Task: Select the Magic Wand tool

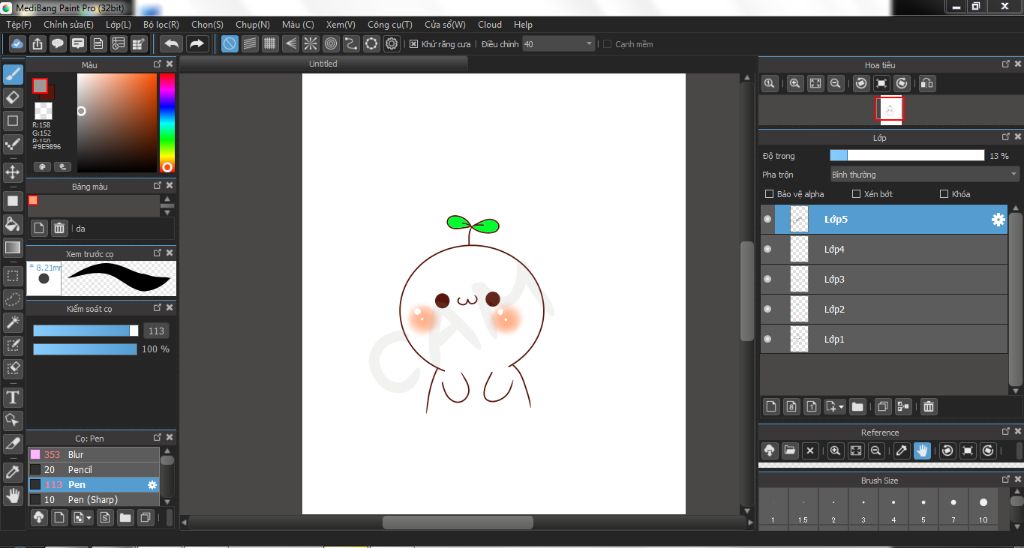Action: coord(12,322)
